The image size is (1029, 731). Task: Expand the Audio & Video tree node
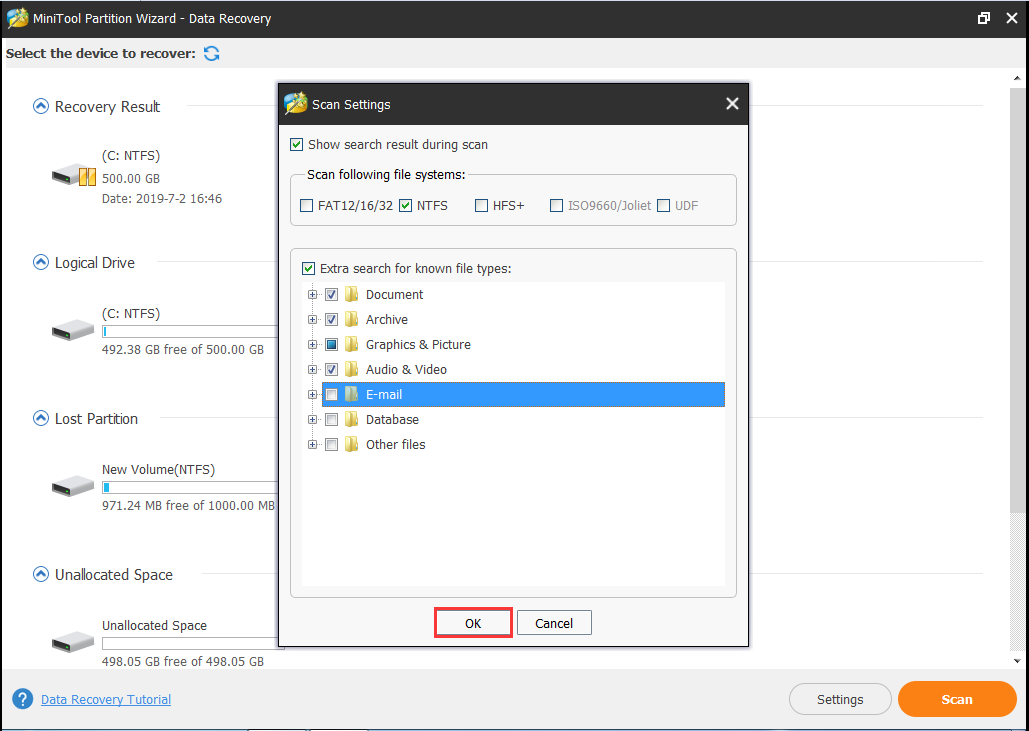(312, 369)
